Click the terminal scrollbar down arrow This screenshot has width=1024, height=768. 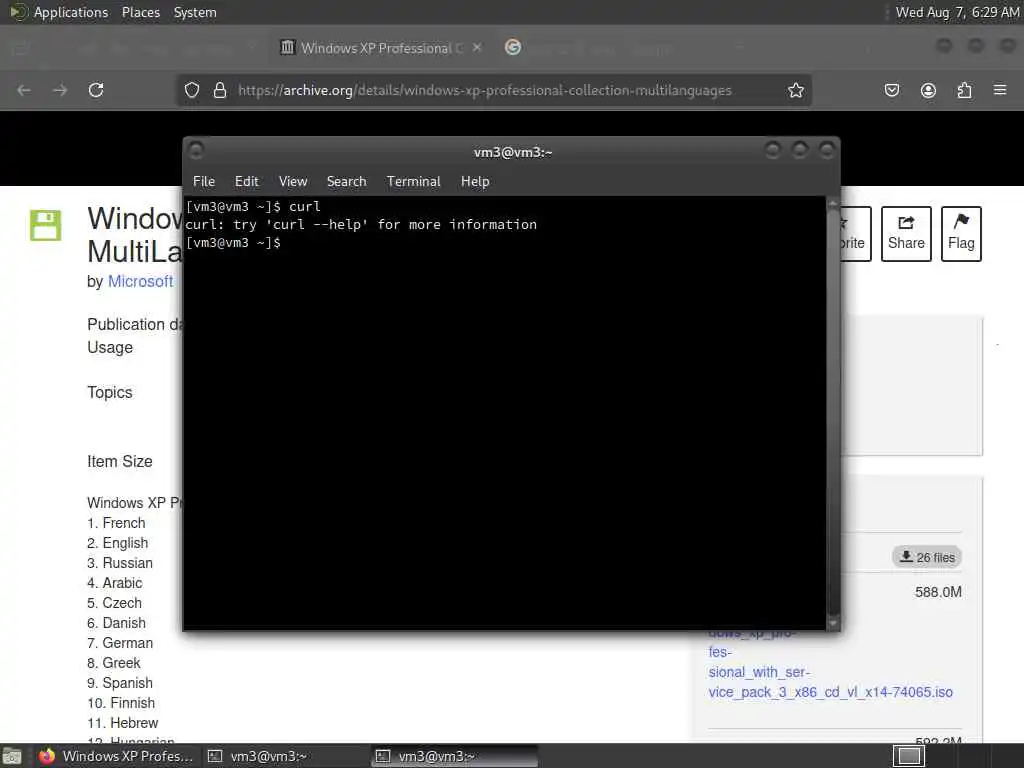tap(833, 624)
